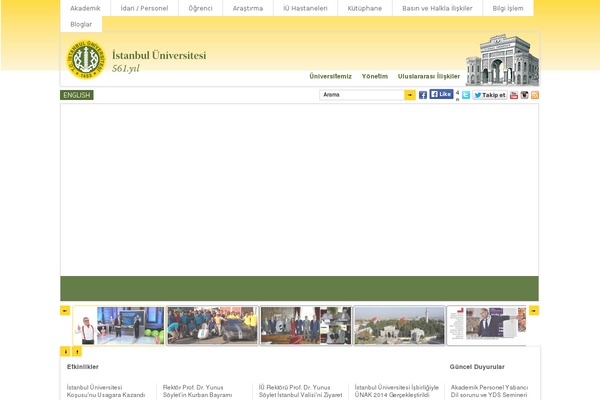This screenshot has width=600, height=400.
Task: Click the yellow search submit arrow
Action: click(410, 95)
